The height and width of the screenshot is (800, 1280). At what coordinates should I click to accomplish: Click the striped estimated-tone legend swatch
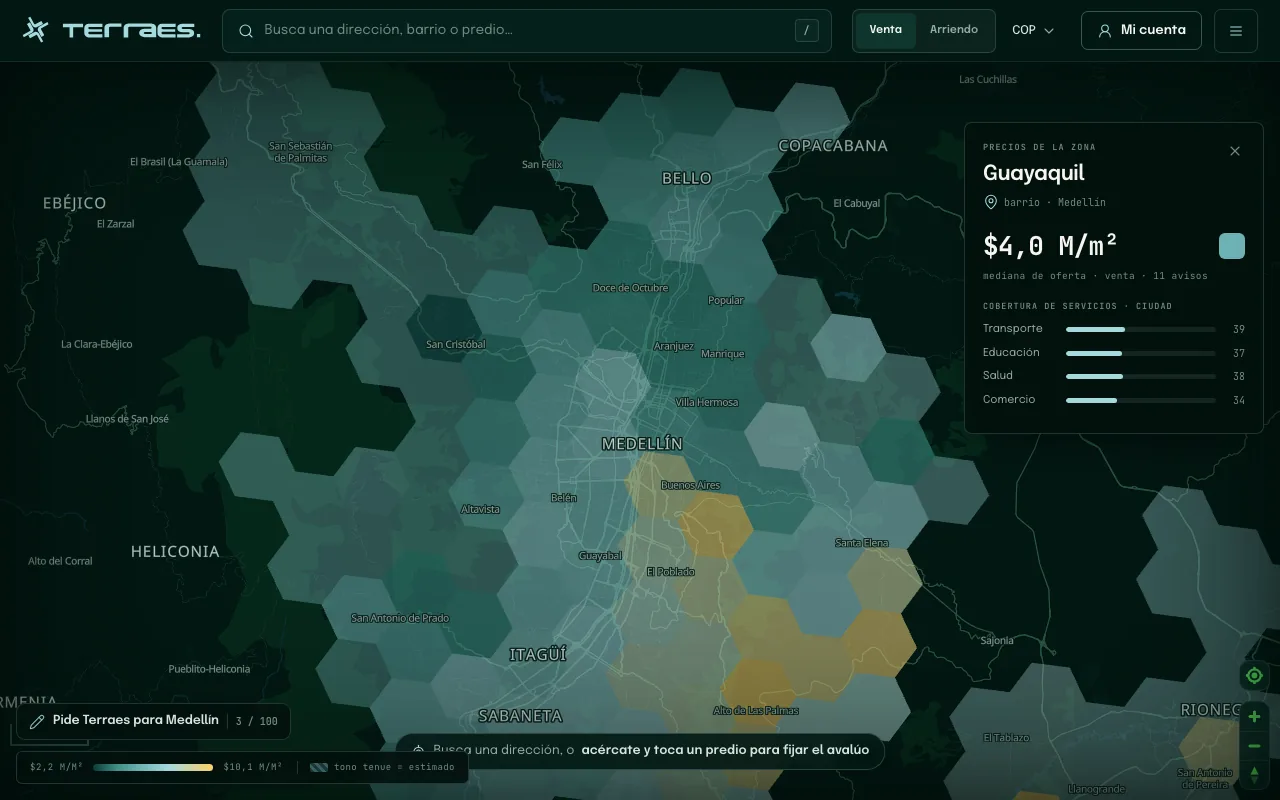[x=319, y=767]
